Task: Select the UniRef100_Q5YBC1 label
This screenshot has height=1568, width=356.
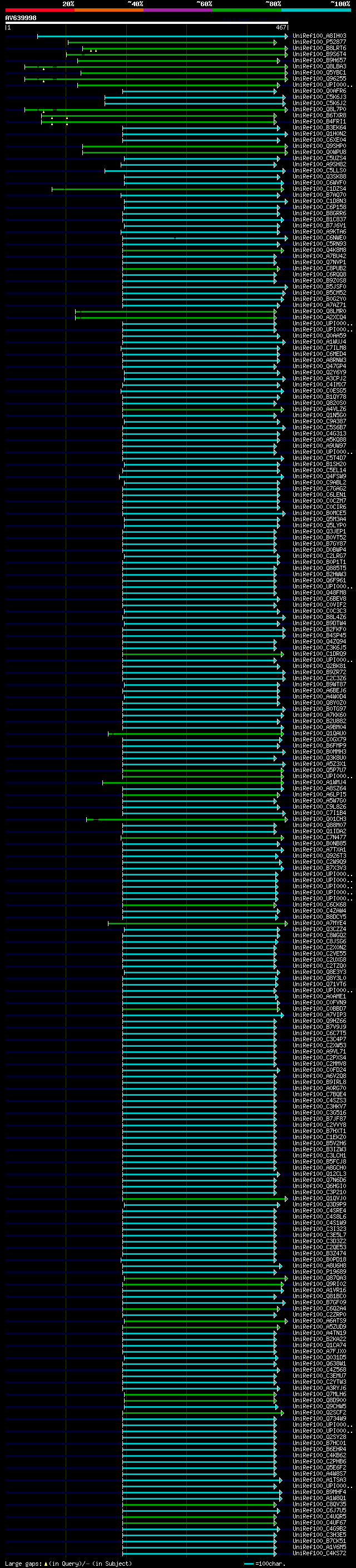Action: (x=319, y=72)
